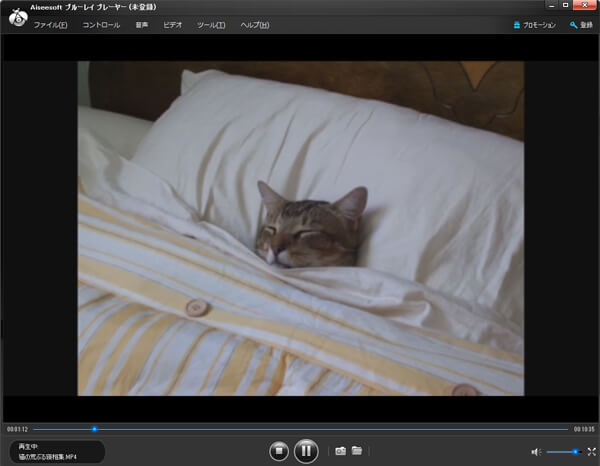Stop the video playback
The width and height of the screenshot is (600, 466).
pyautogui.click(x=279, y=451)
